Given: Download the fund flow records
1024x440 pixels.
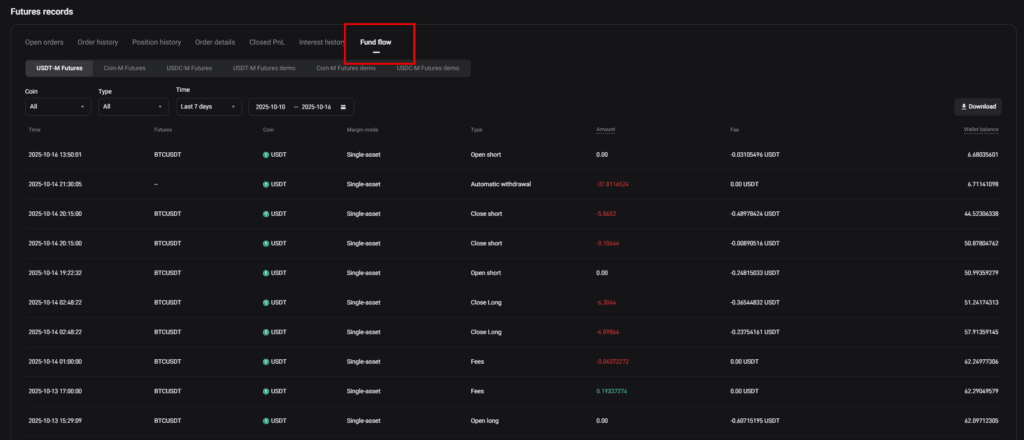Looking at the screenshot, I should [977, 106].
